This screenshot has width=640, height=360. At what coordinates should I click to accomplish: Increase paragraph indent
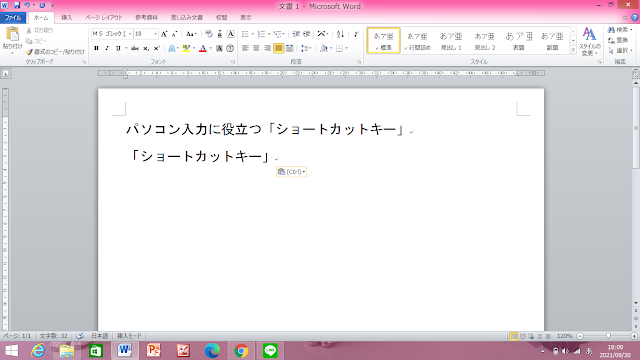point(307,34)
